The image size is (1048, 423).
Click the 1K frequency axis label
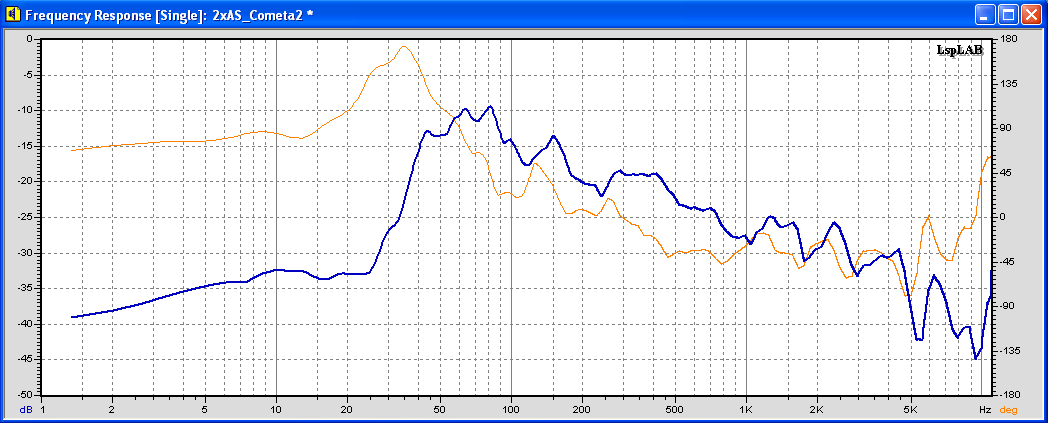(x=746, y=409)
